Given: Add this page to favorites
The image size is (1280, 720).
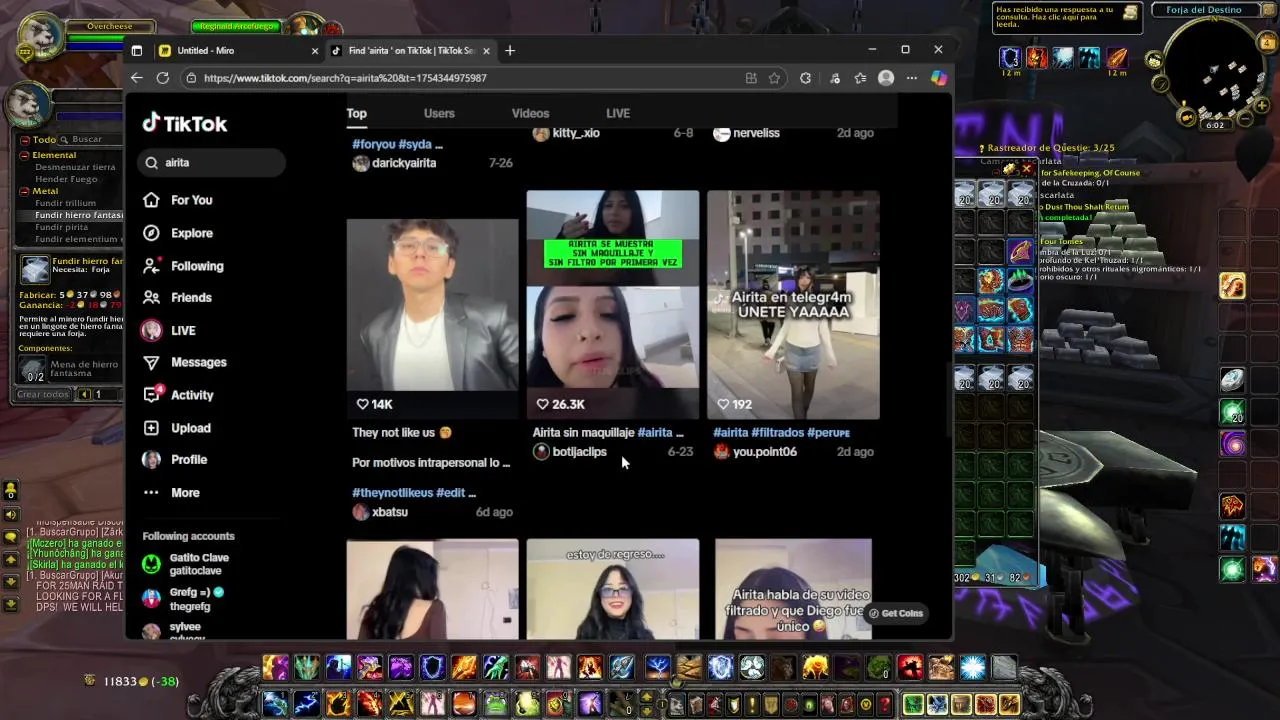Looking at the screenshot, I should click(774, 78).
